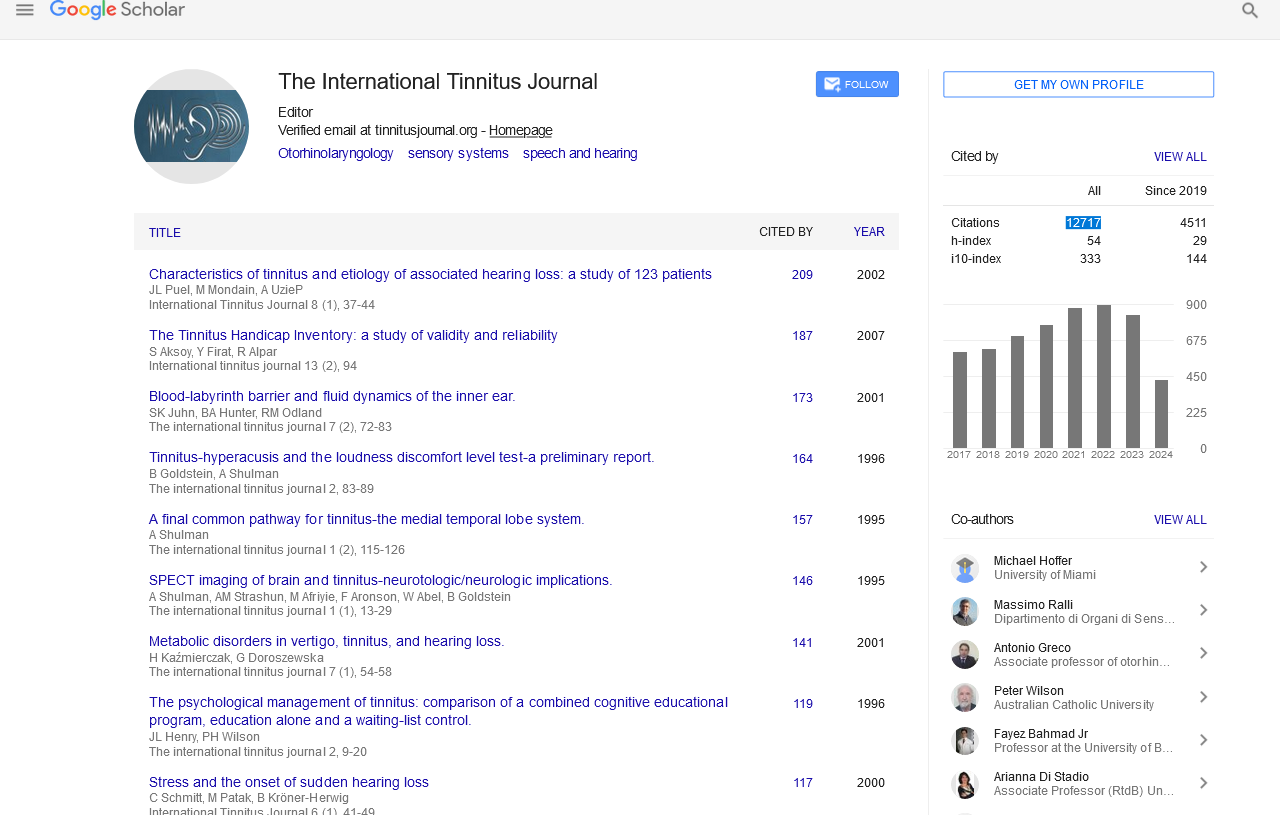Click the Tinnitus Journal profile picture
The image size is (1280, 815).
point(191,126)
